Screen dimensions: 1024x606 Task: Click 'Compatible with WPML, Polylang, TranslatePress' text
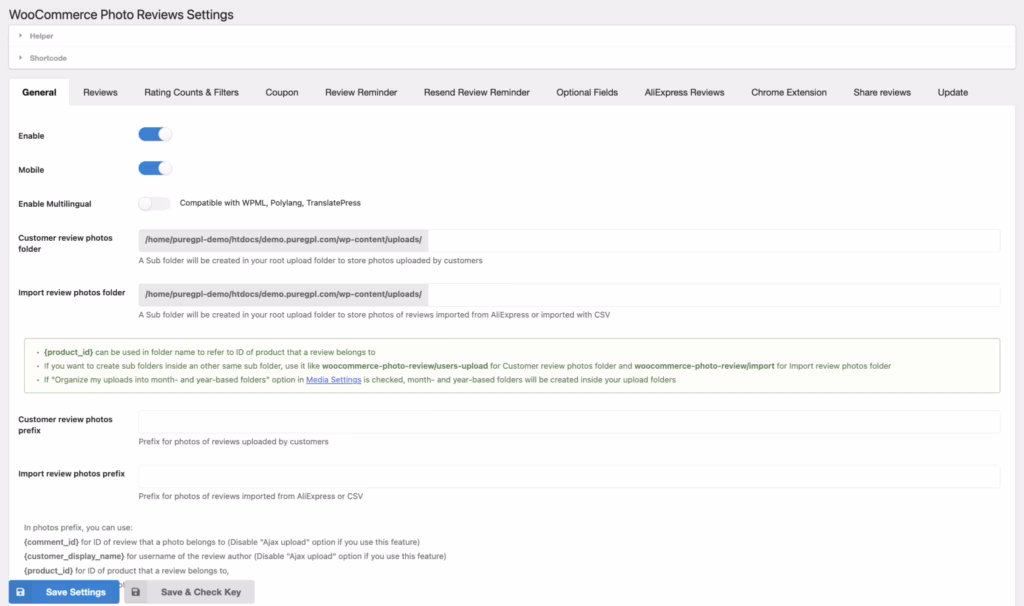pos(270,203)
